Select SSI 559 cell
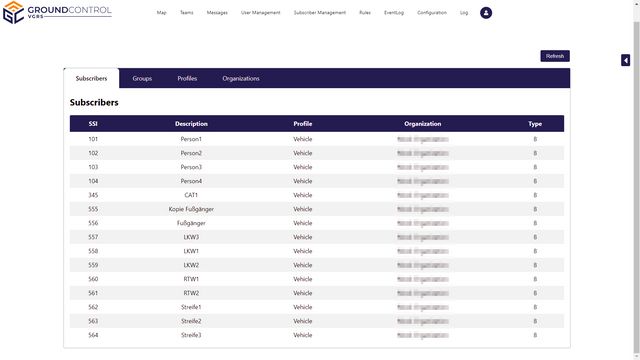The width and height of the screenshot is (640, 360). (x=93, y=265)
